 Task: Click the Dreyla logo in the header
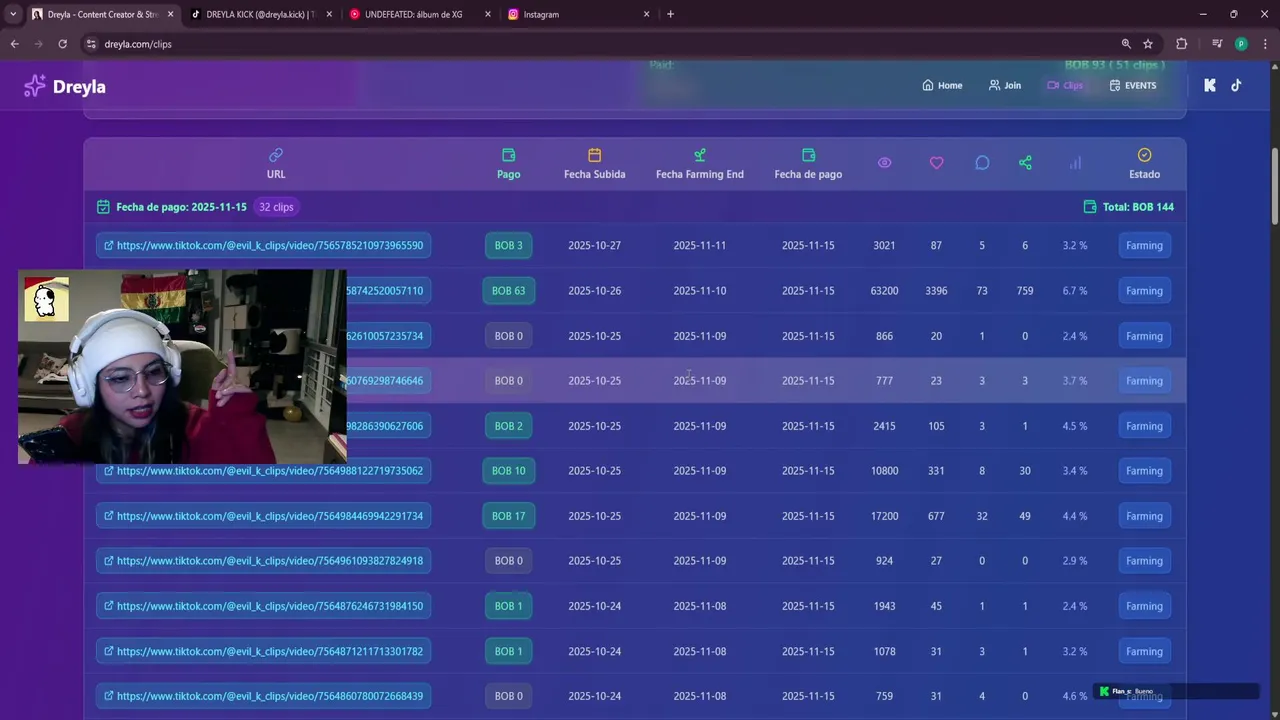pyautogui.click(x=65, y=86)
